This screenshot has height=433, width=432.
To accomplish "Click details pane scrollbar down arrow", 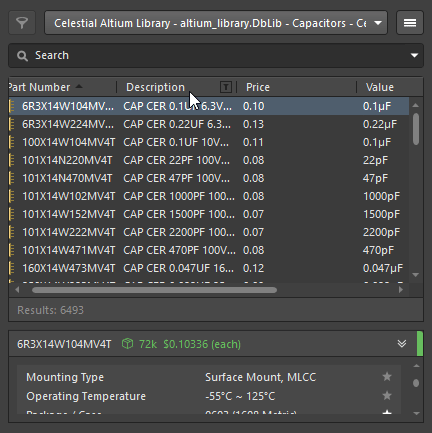I will (416, 413).
